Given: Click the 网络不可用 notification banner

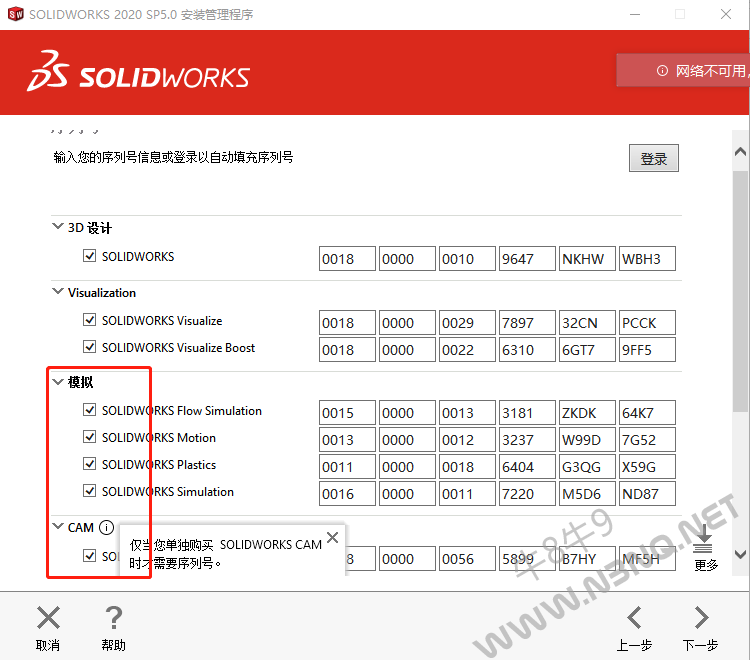Looking at the screenshot, I should (683, 70).
